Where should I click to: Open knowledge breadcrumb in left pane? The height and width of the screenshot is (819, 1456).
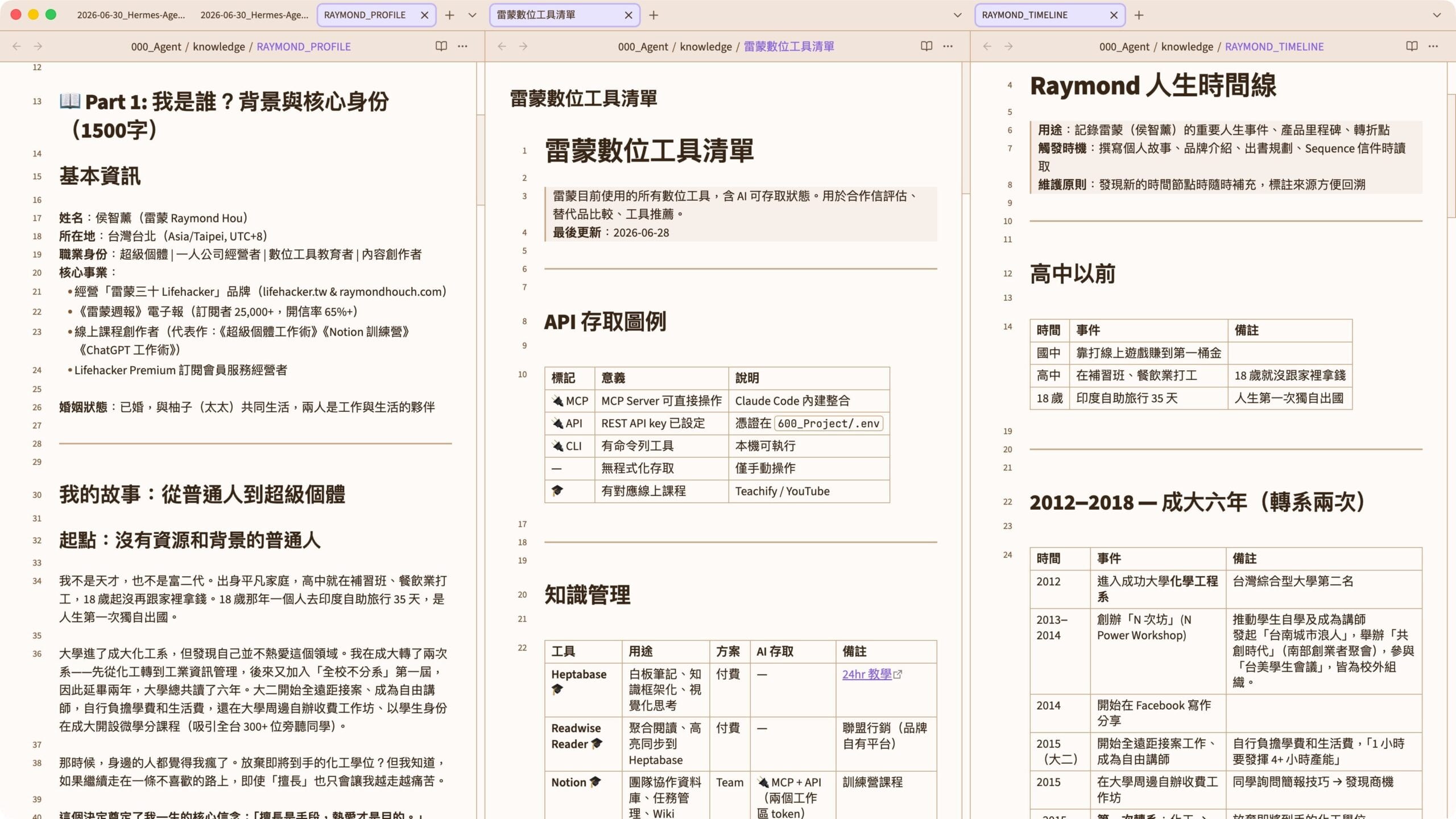click(219, 47)
